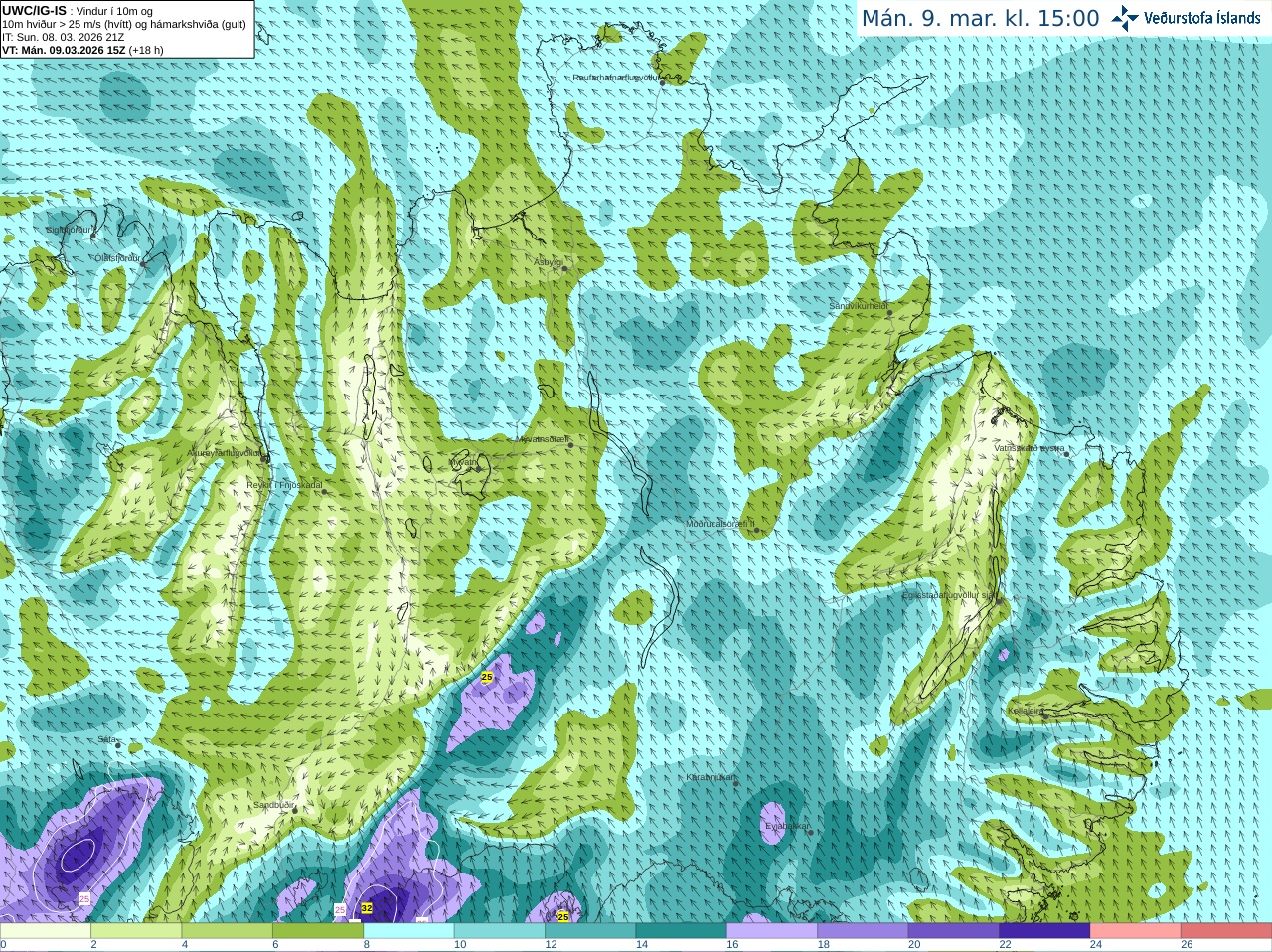Pick the 8–10 m/s pale cyan legend swatch
Image resolution: width=1272 pixels, height=952 pixels.
[408, 931]
